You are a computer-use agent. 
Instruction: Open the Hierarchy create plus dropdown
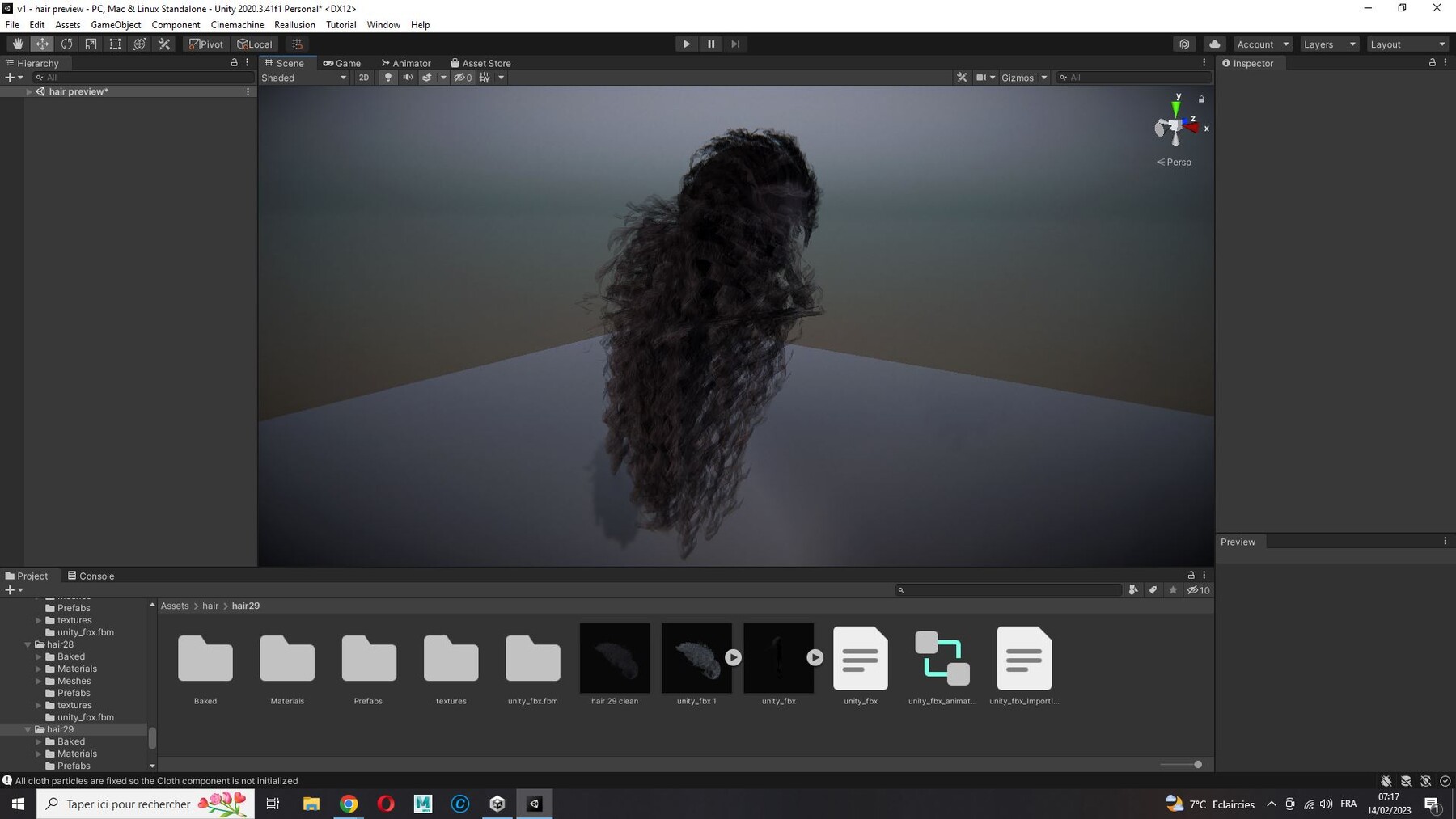14,78
